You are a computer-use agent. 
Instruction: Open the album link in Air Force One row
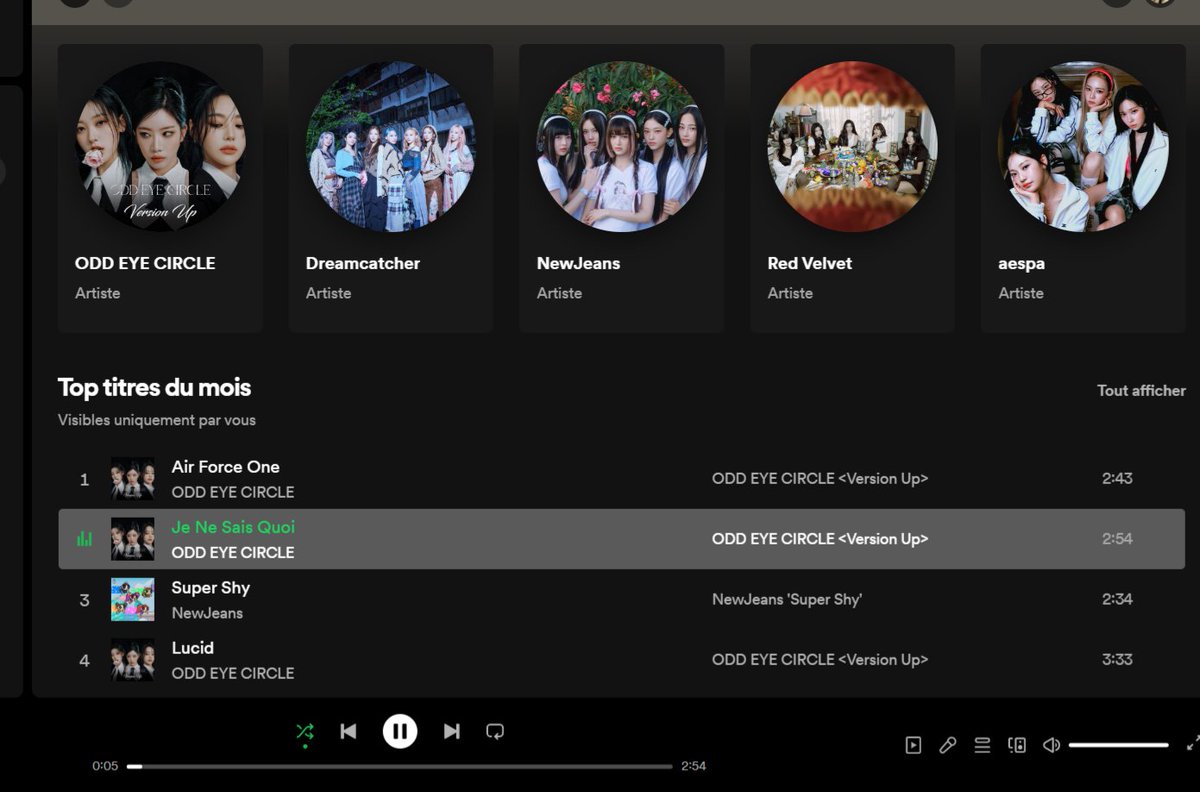(x=820, y=479)
